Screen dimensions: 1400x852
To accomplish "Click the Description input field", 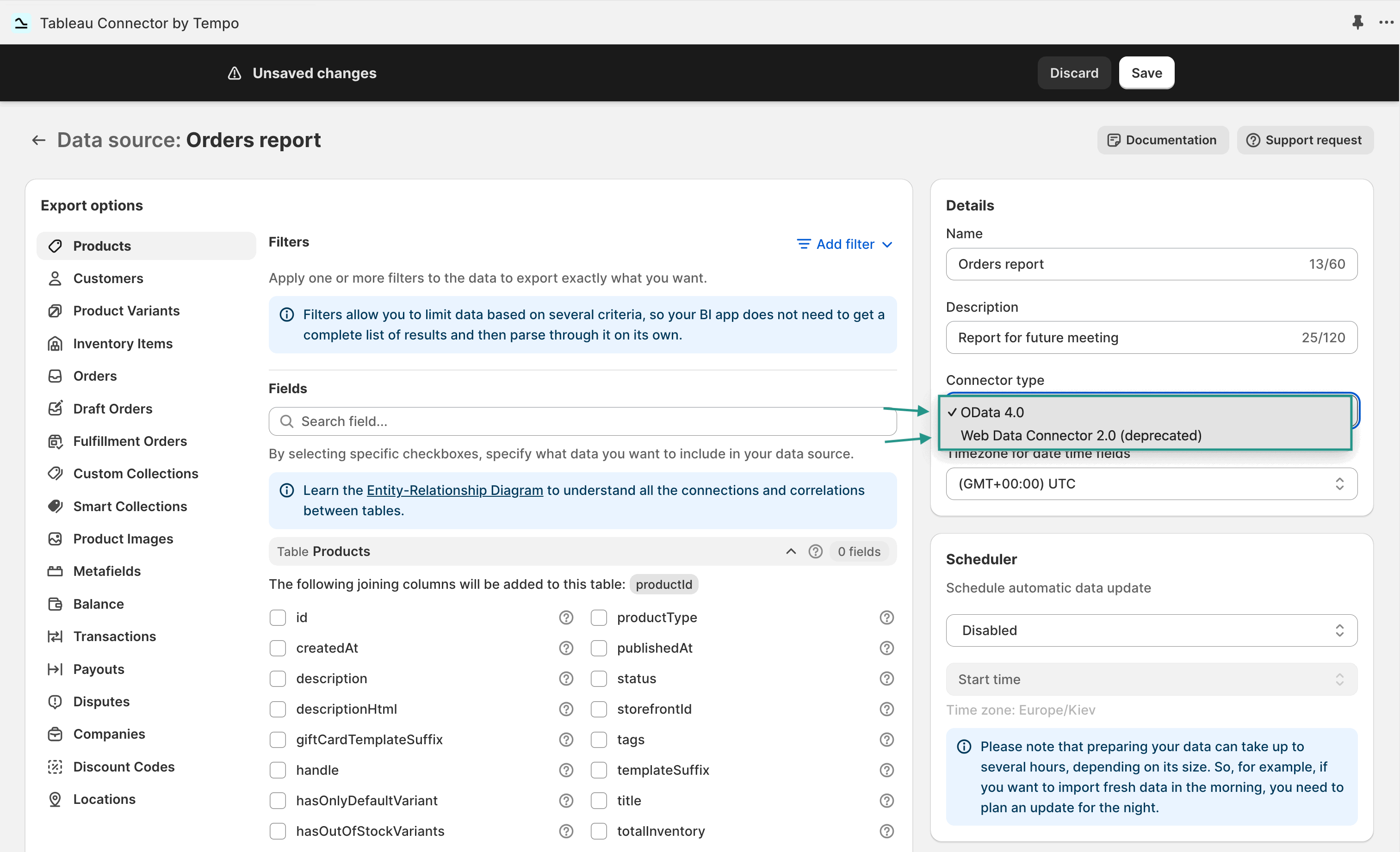I will click(1151, 337).
